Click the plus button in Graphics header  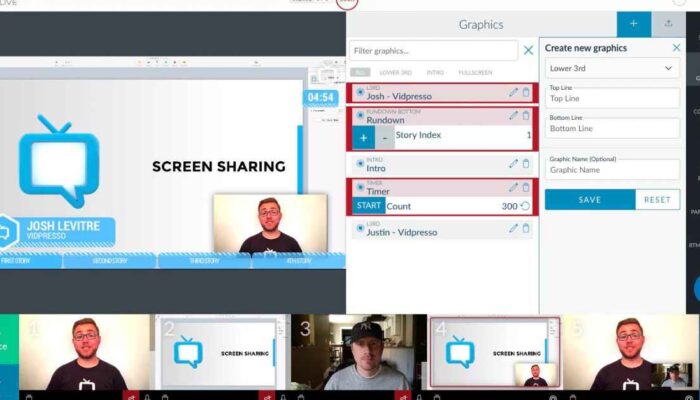[x=633, y=24]
